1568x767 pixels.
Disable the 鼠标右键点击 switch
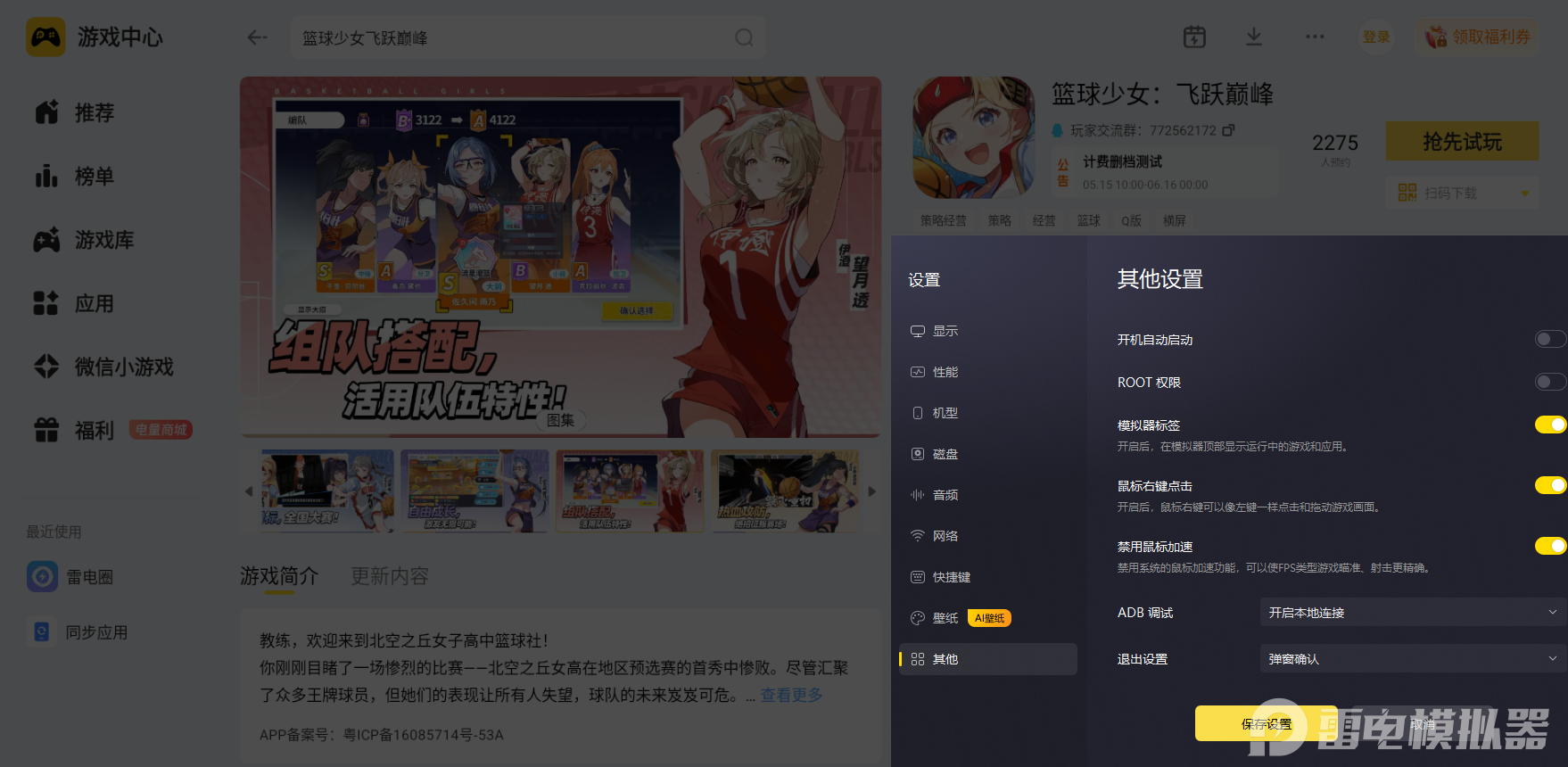tap(1550, 485)
